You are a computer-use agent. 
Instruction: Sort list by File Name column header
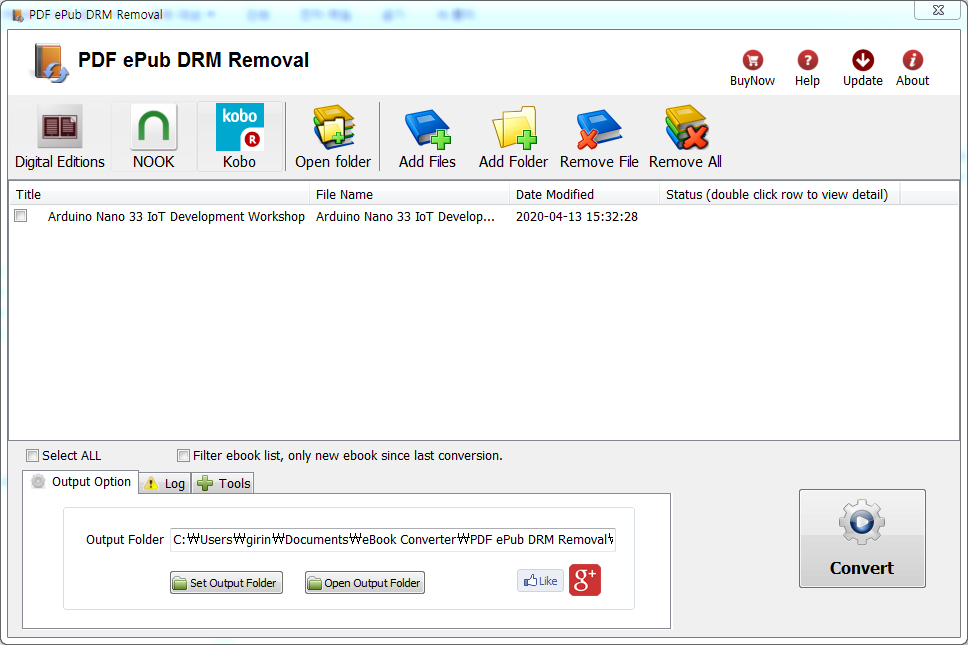tap(409, 194)
